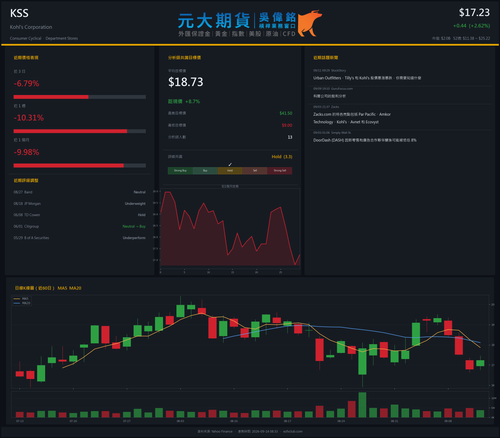This screenshot has width=500, height=438.
Task: Open the DoorDash (DASH) news headline
Action: 365,140
